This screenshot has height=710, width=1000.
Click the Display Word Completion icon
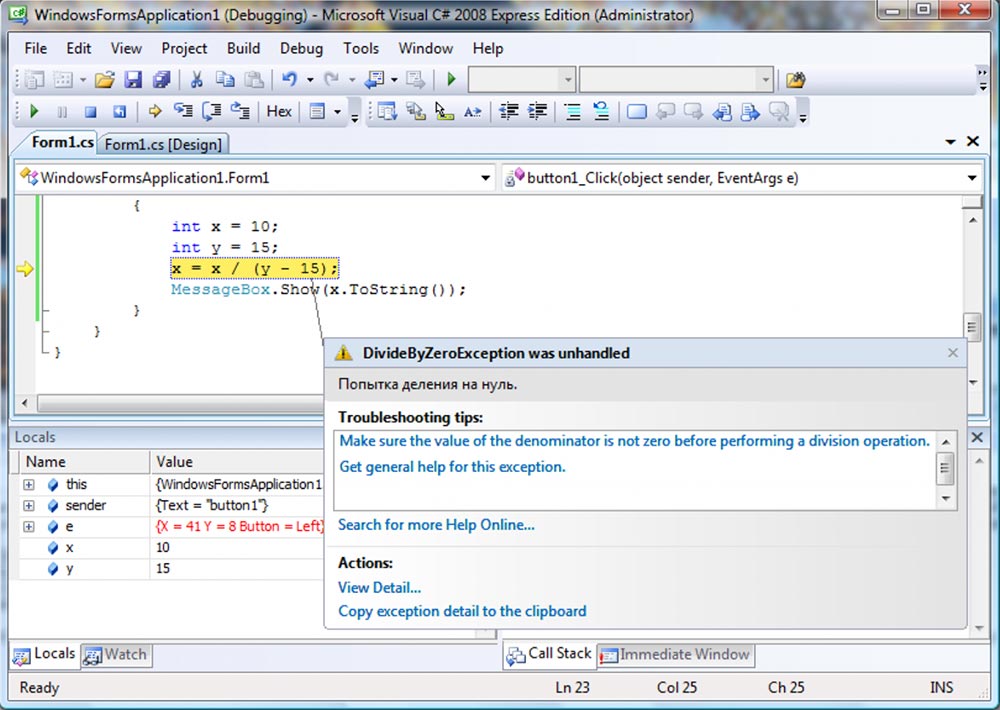(473, 112)
